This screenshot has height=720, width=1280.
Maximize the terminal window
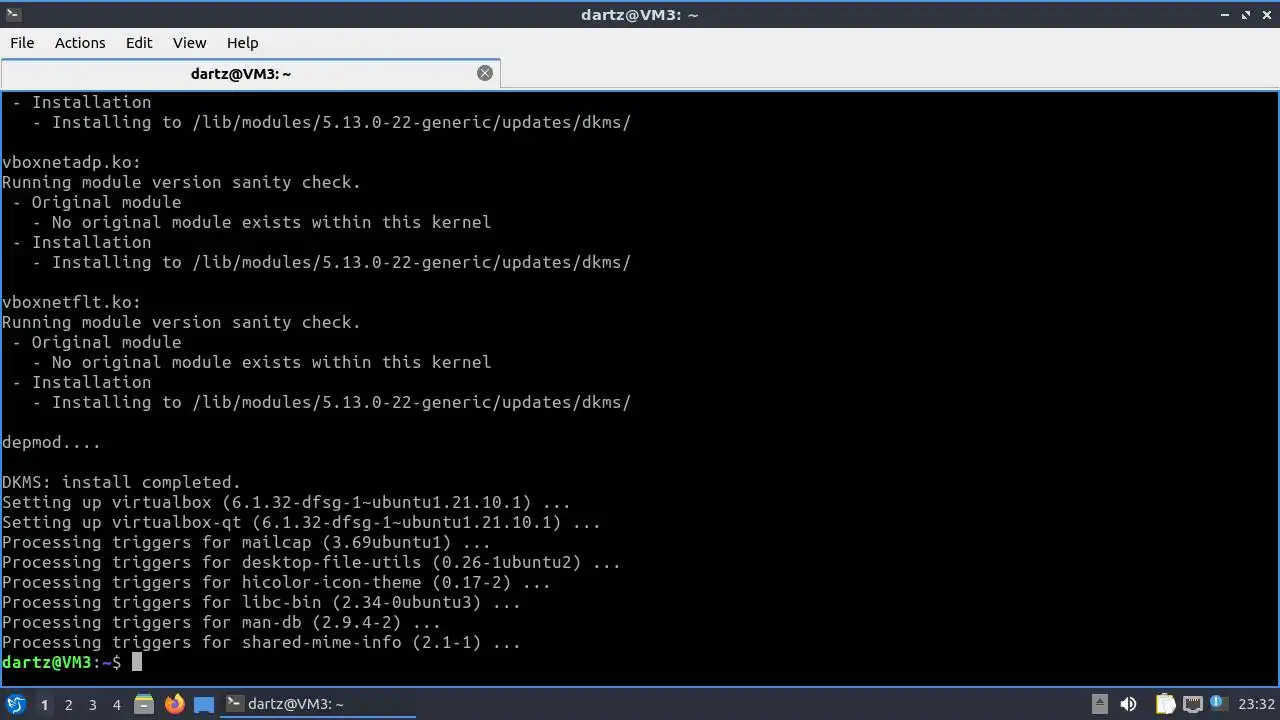1246,14
